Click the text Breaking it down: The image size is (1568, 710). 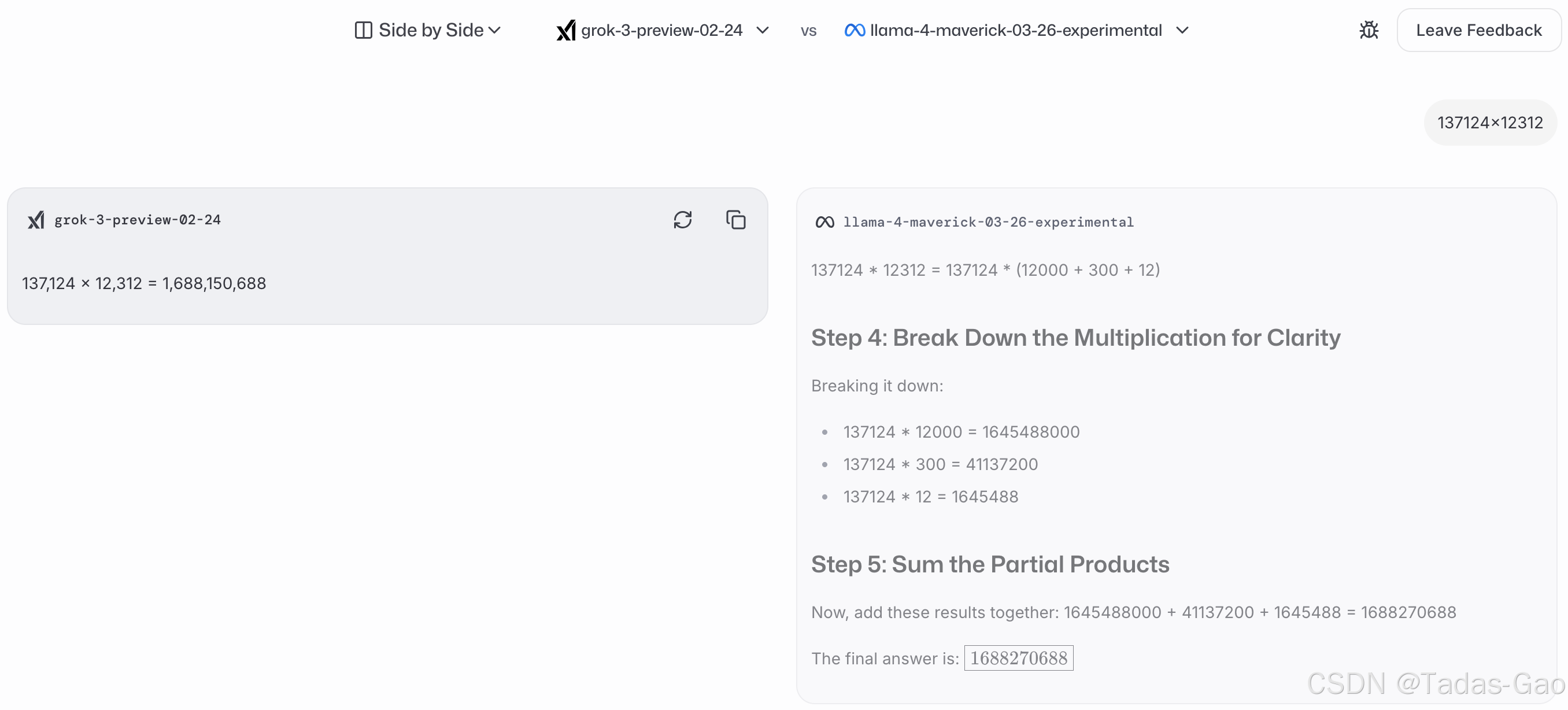(x=877, y=386)
